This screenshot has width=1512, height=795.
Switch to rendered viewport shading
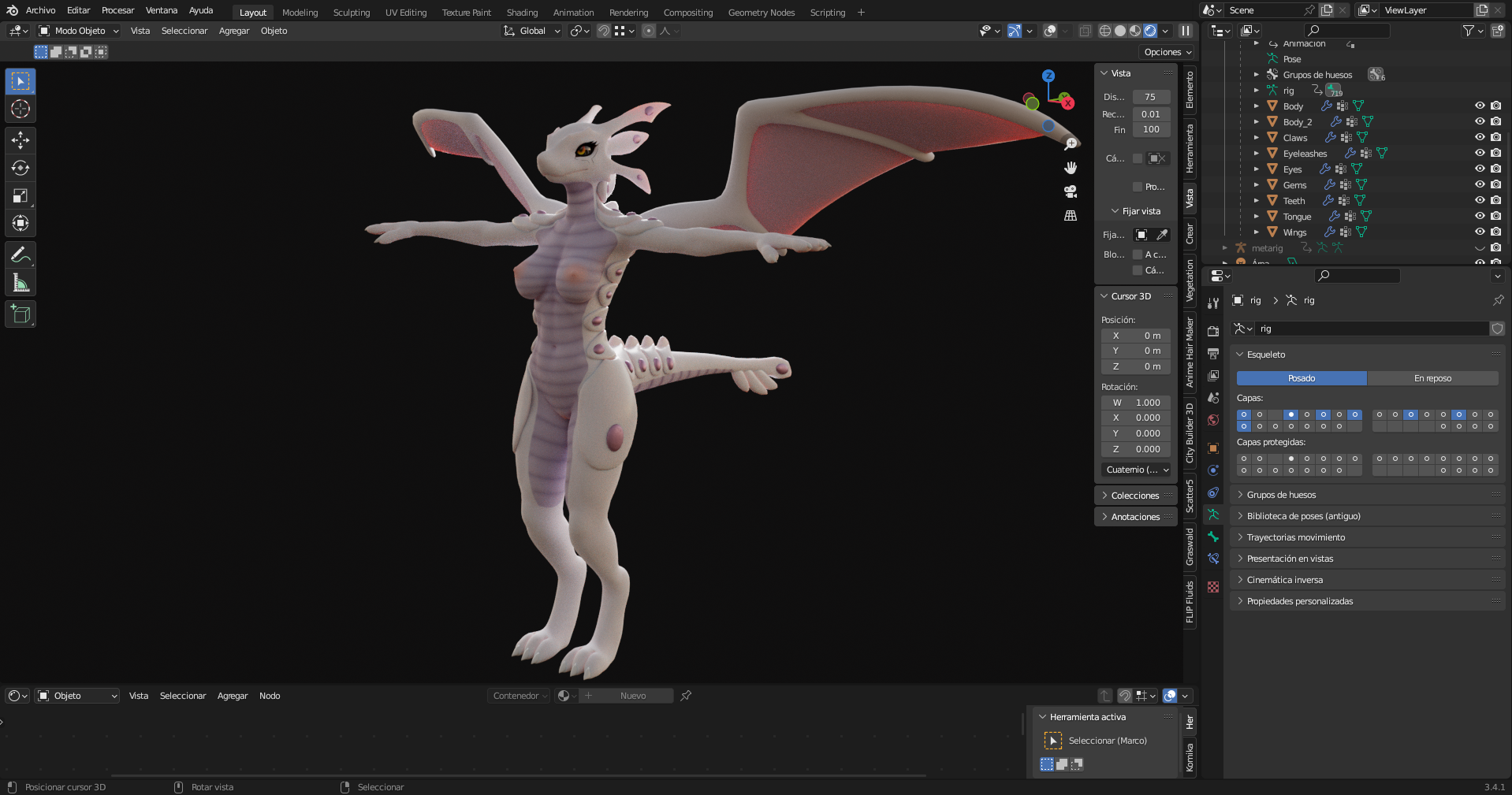[1150, 31]
